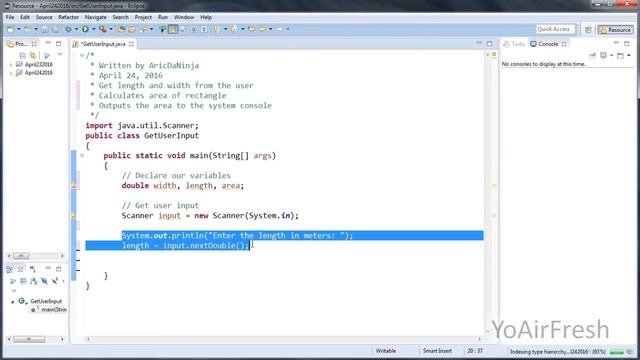Click the Open Task toolbar icon
Image resolution: width=640 pixels, height=360 pixels.
pyautogui.click(x=131, y=29)
